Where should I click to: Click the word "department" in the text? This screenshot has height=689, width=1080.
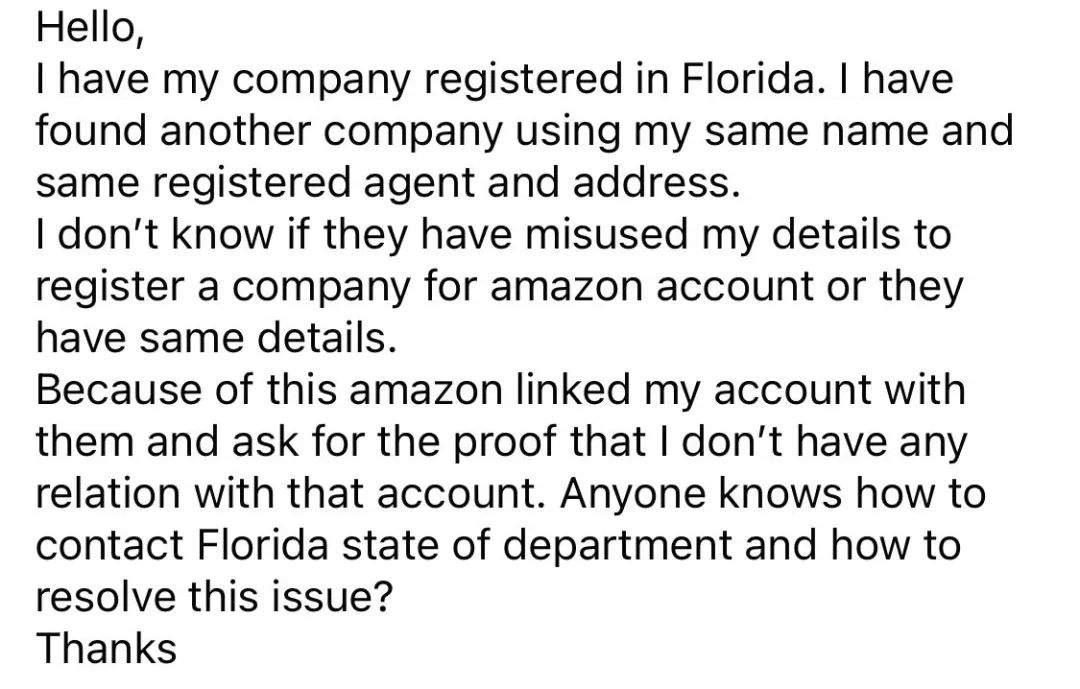click(x=622, y=545)
